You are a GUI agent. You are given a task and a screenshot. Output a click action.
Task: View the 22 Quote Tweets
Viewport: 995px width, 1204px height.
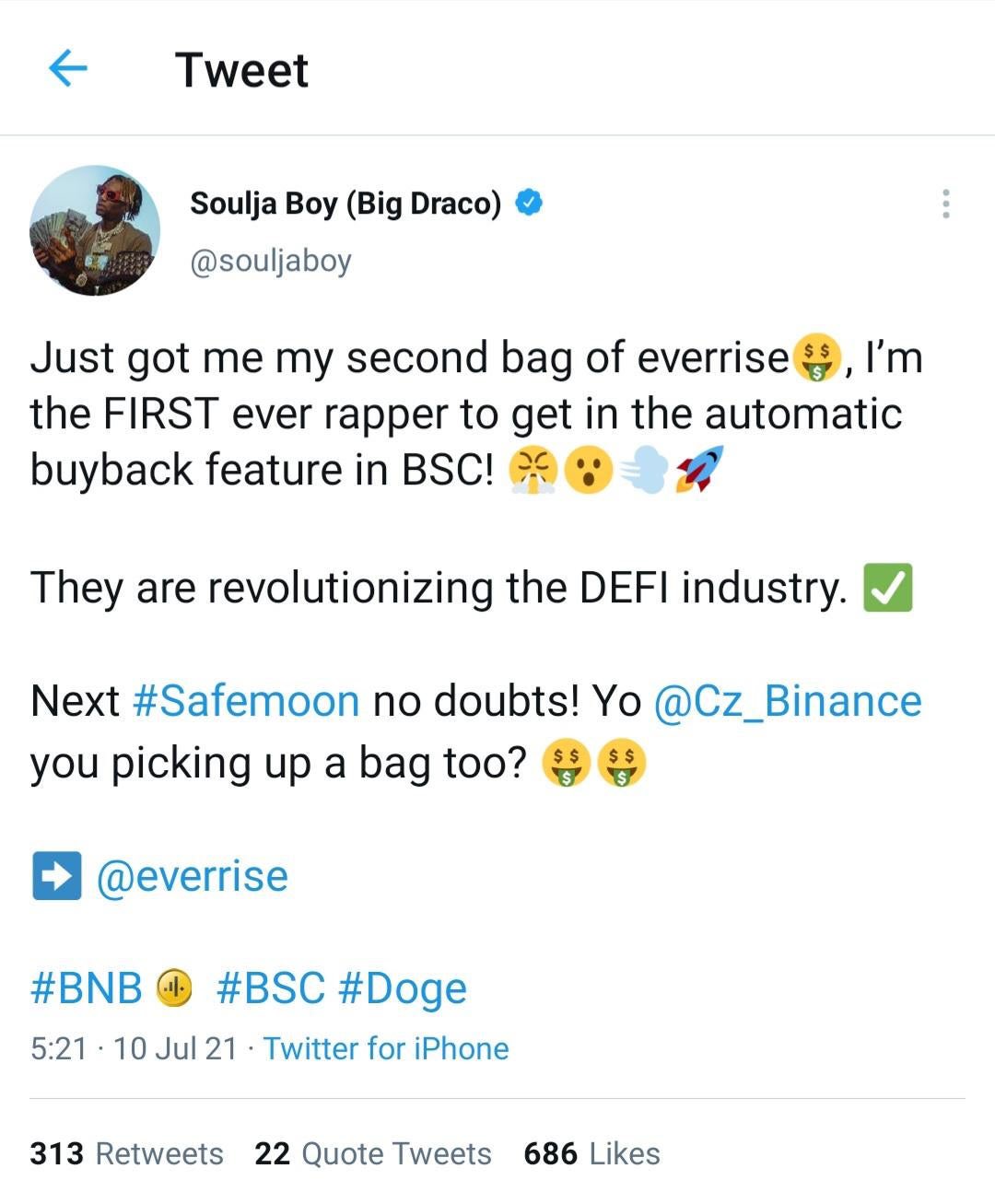point(373,1153)
